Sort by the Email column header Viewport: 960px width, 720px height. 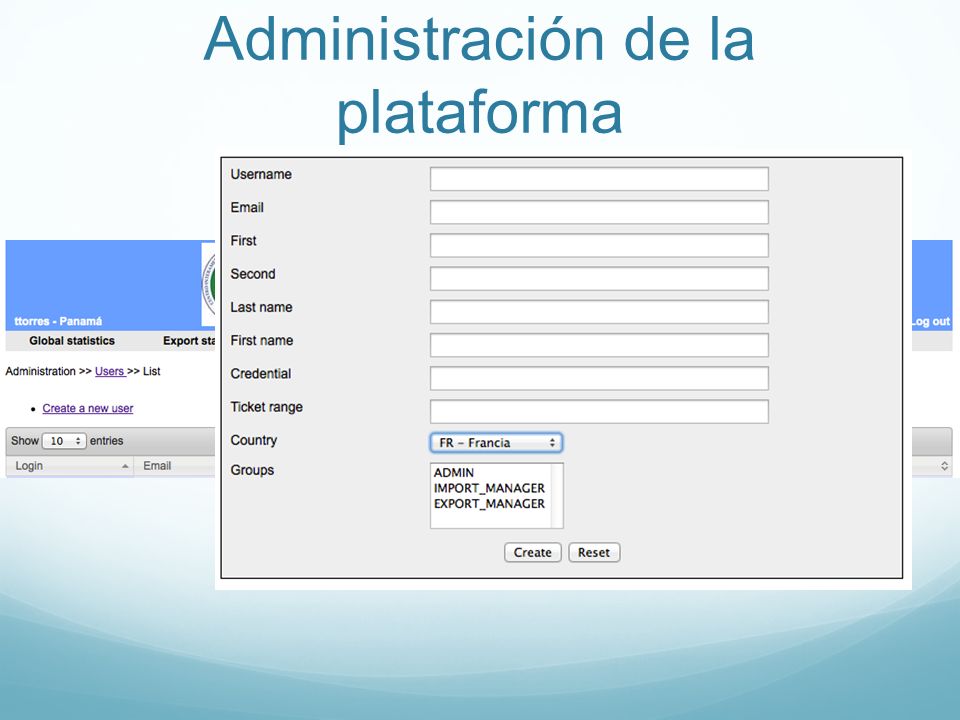pyautogui.click(x=174, y=466)
